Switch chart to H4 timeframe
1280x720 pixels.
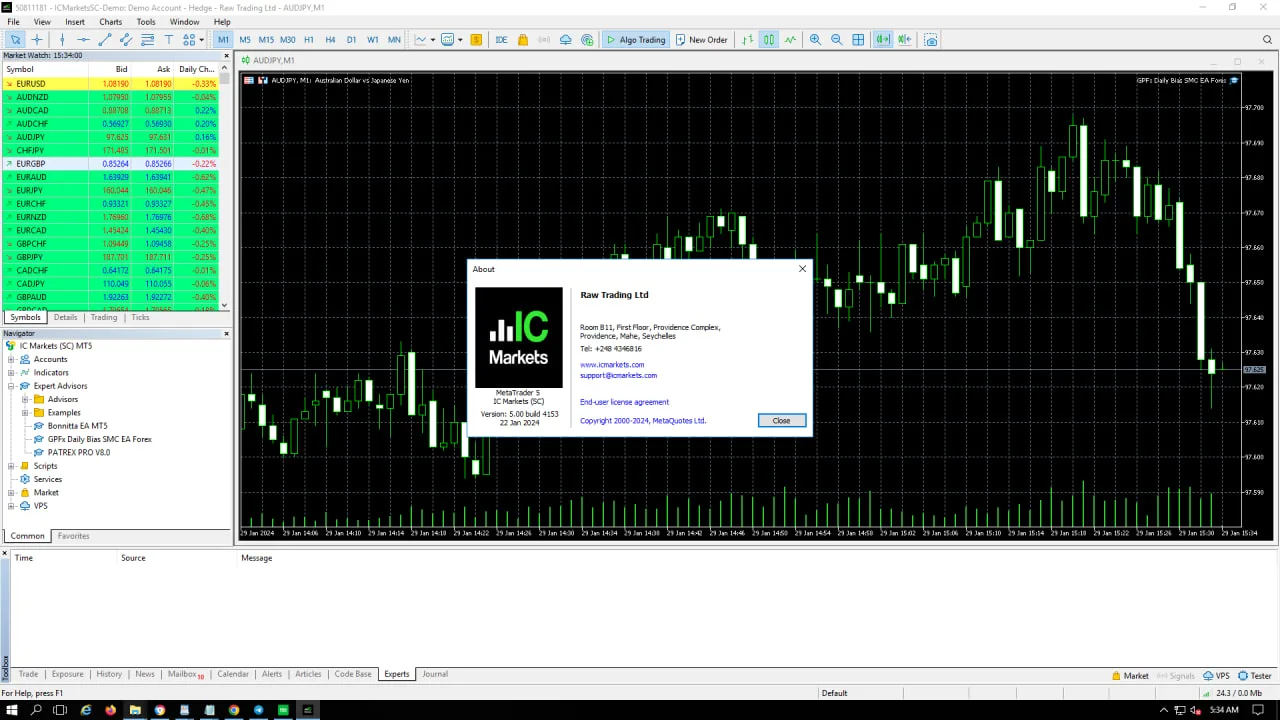[x=330, y=40]
